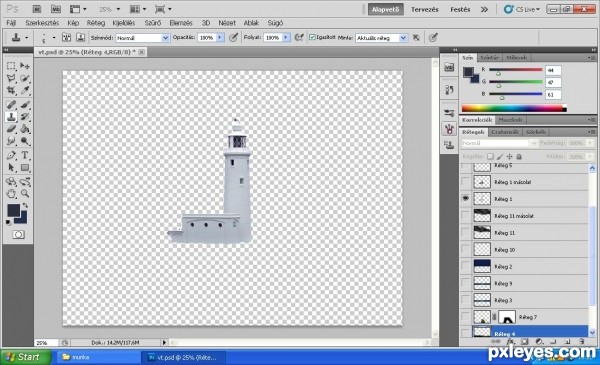Select the Move tool
This screenshot has height=365, width=600.
coord(25,66)
